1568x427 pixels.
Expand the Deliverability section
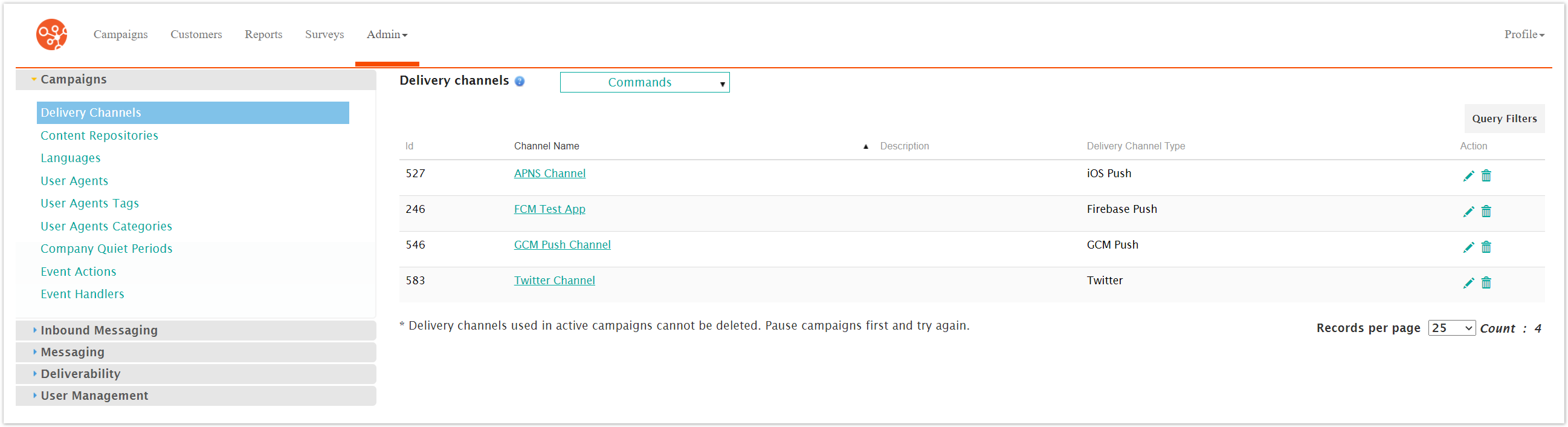(x=80, y=373)
